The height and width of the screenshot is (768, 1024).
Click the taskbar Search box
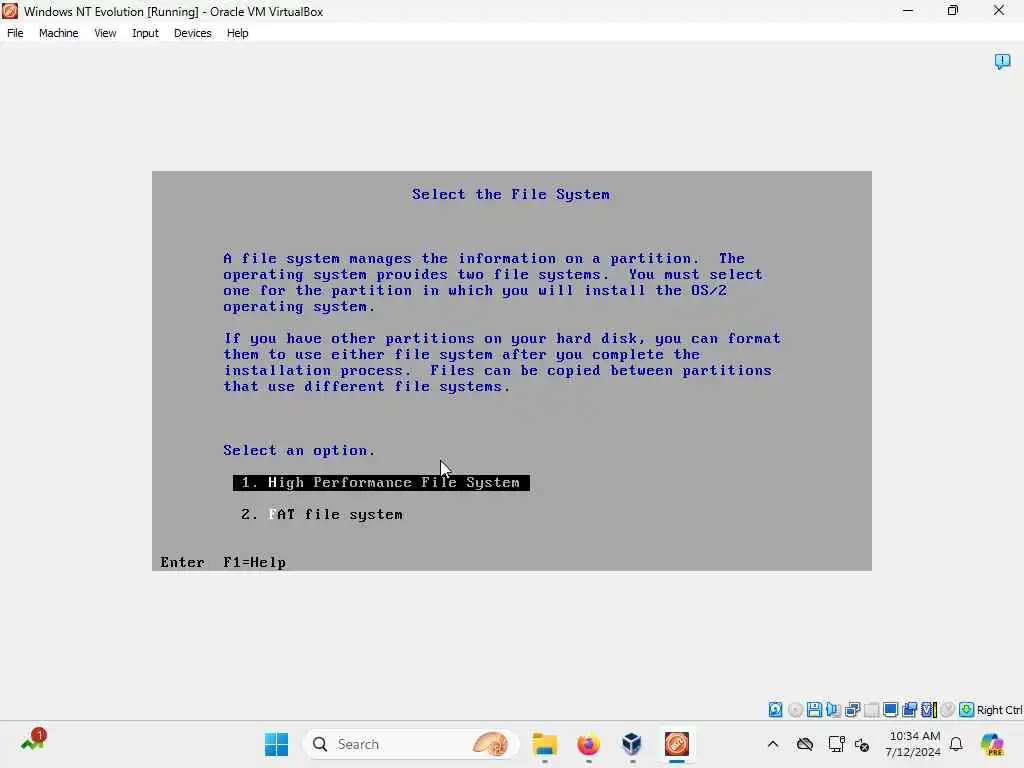coord(411,744)
